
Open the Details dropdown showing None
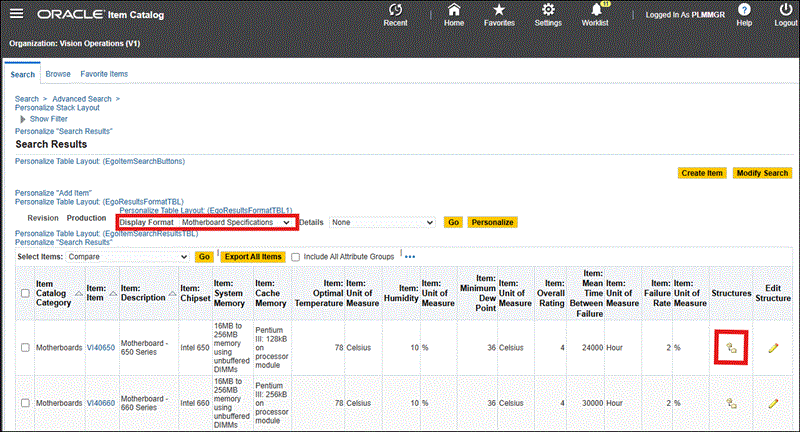pyautogui.click(x=382, y=223)
